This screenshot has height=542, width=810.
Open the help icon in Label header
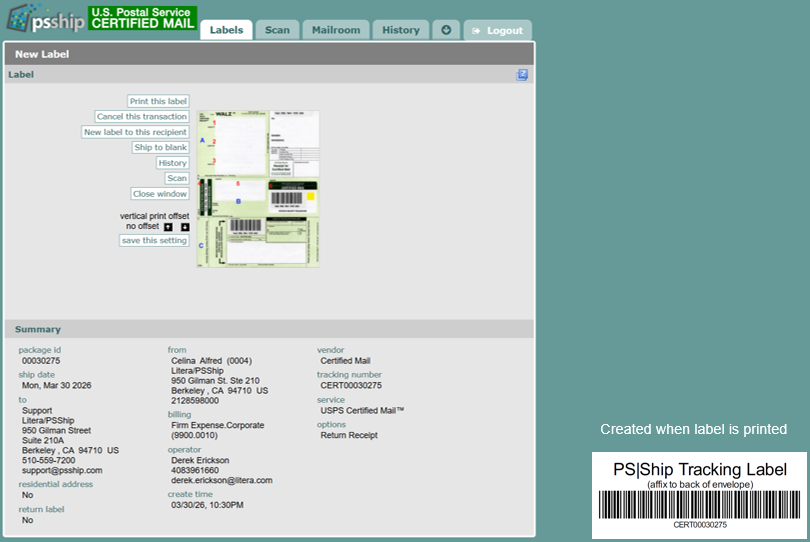(x=522, y=75)
